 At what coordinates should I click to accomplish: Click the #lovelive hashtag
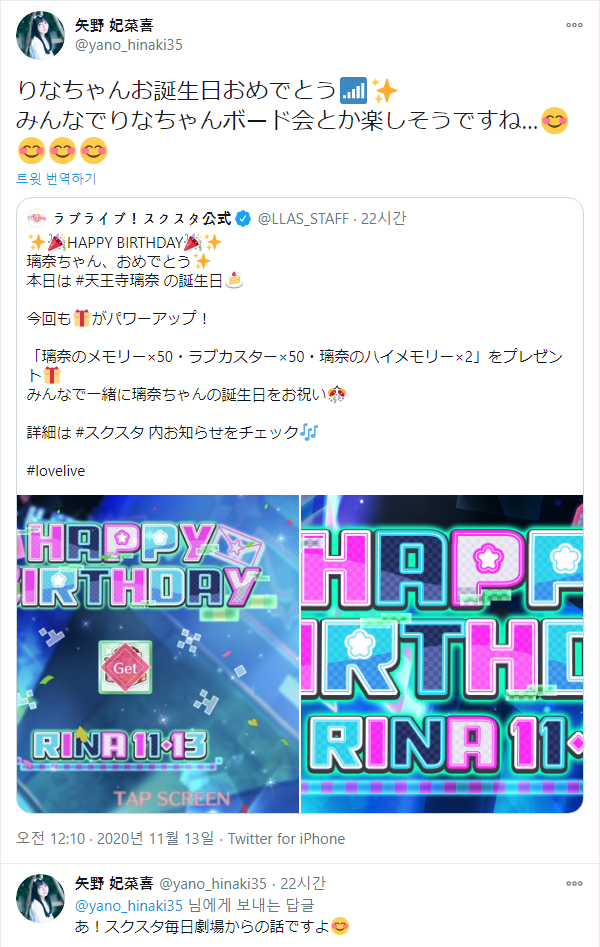[56, 470]
